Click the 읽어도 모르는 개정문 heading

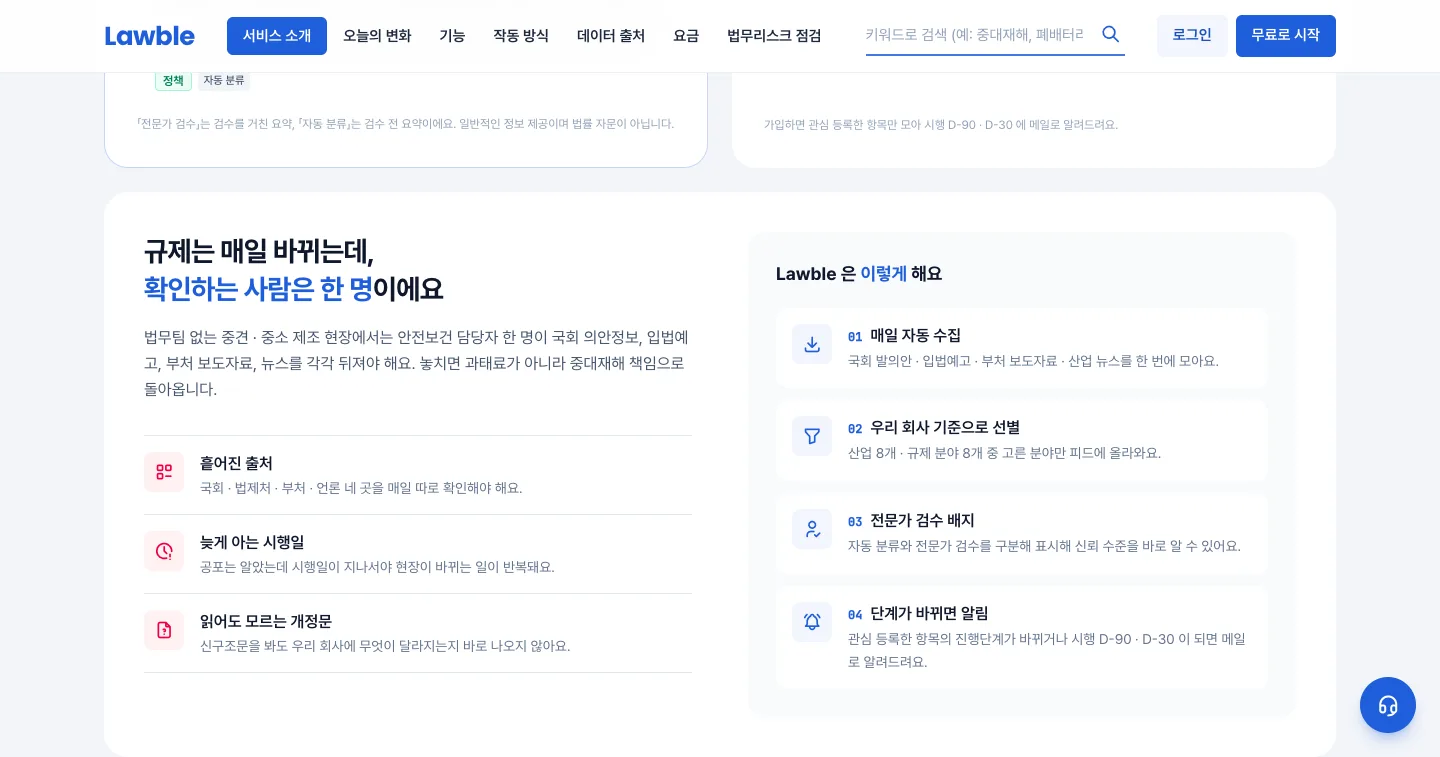click(266, 621)
